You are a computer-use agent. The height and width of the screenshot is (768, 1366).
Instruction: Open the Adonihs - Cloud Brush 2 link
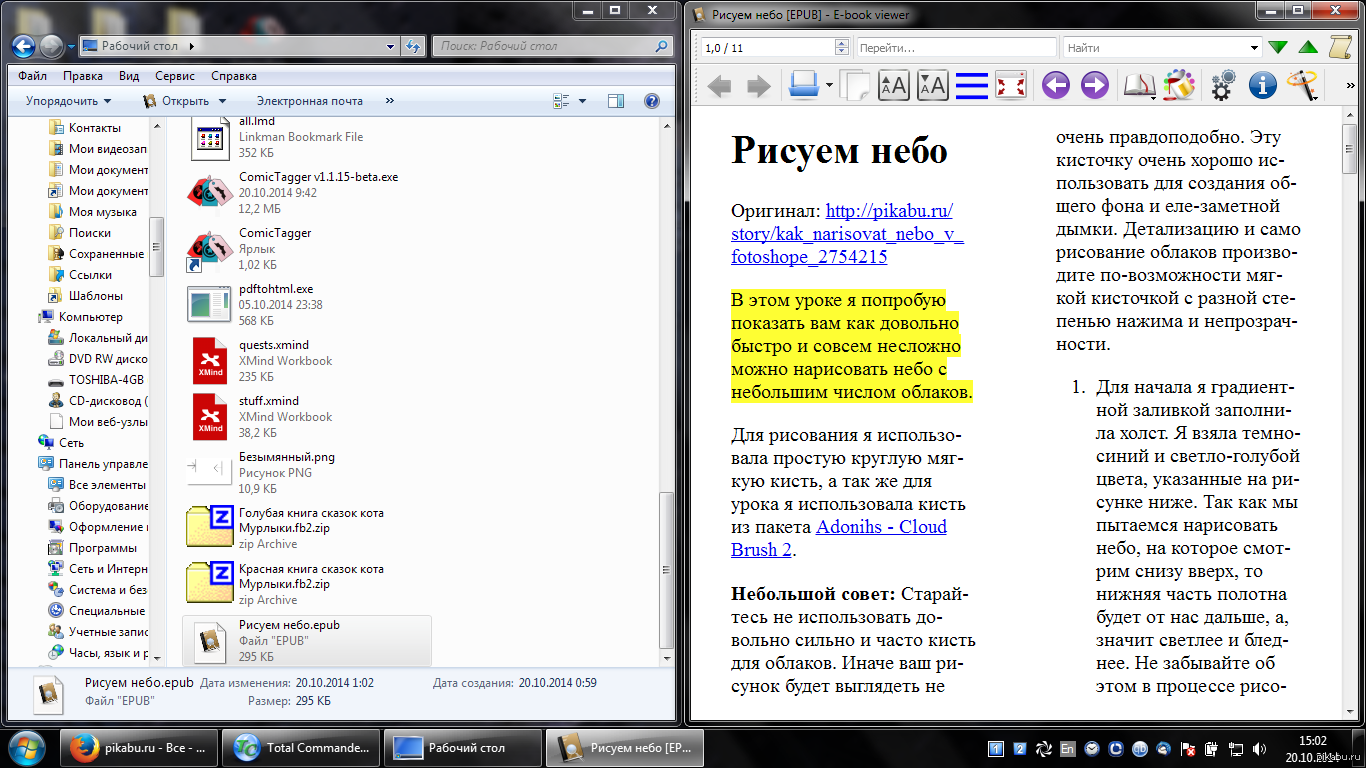coord(839,538)
